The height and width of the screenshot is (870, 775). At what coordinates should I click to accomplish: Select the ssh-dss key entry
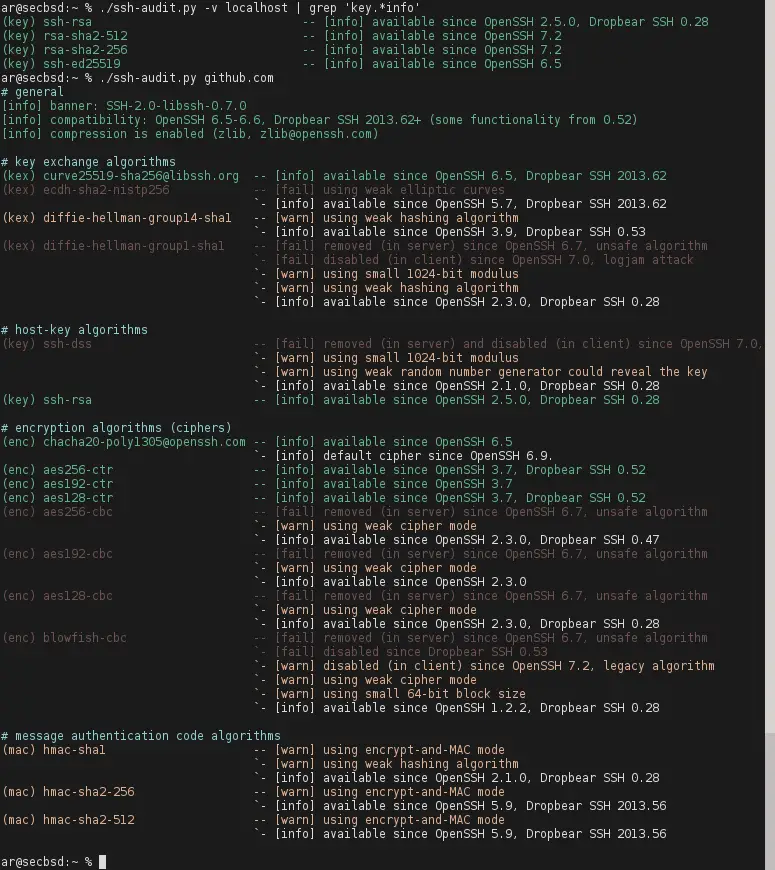click(x=383, y=344)
